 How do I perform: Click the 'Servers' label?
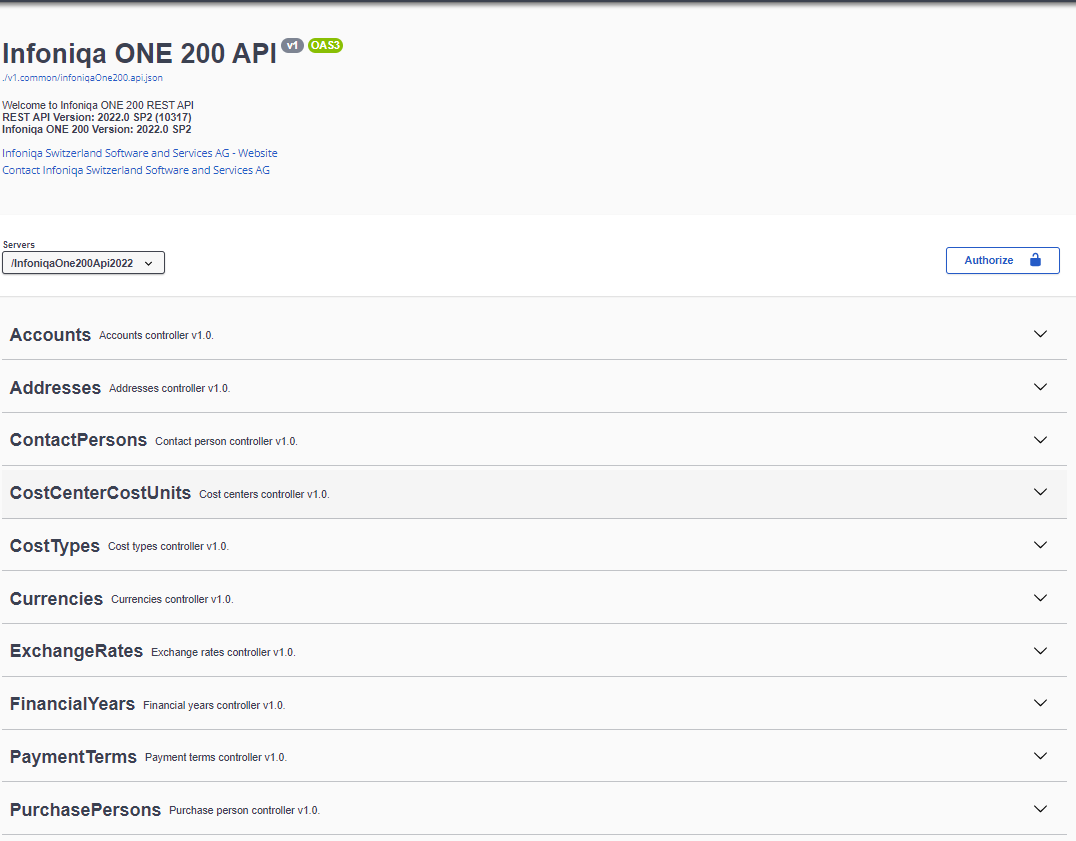[x=19, y=245]
